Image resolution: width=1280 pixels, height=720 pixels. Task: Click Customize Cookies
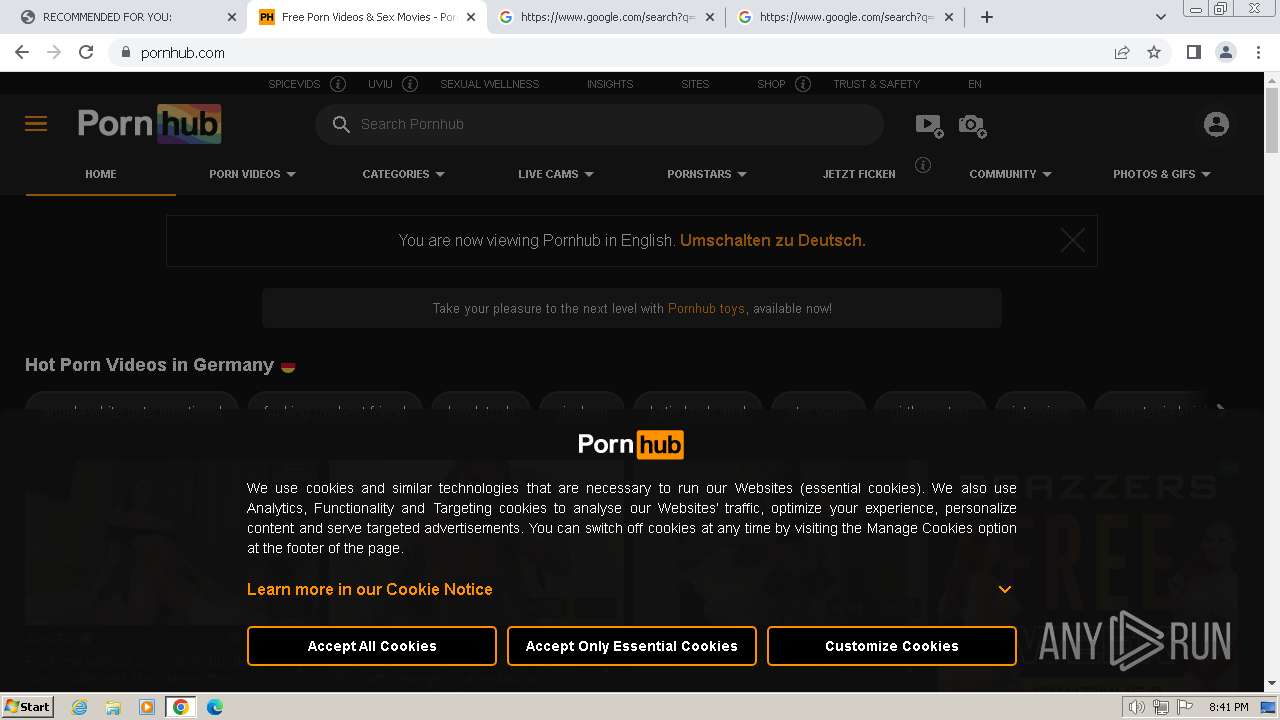892,646
